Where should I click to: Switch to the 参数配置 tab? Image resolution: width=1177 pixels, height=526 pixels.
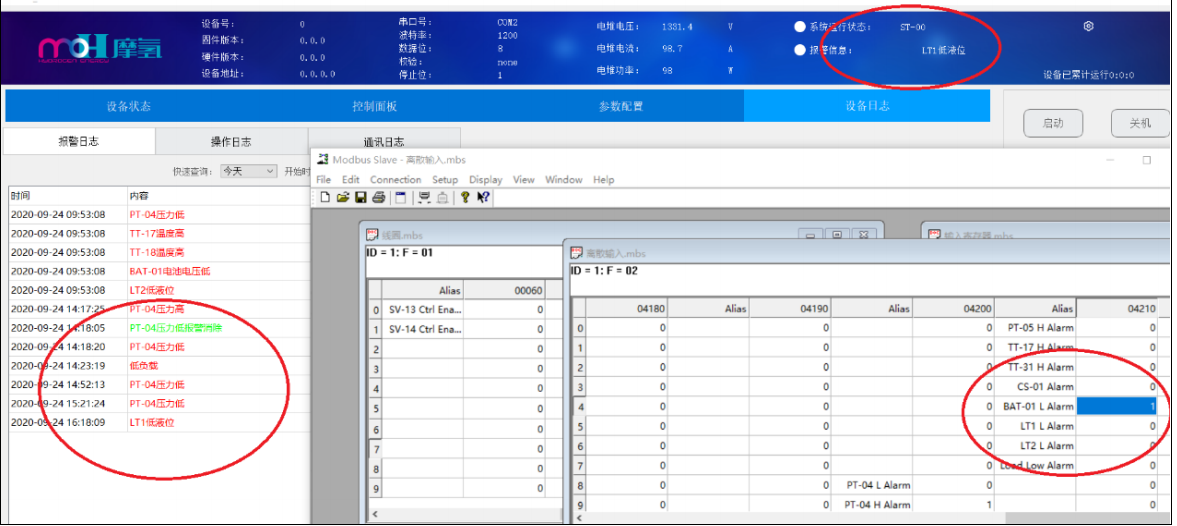(620, 106)
